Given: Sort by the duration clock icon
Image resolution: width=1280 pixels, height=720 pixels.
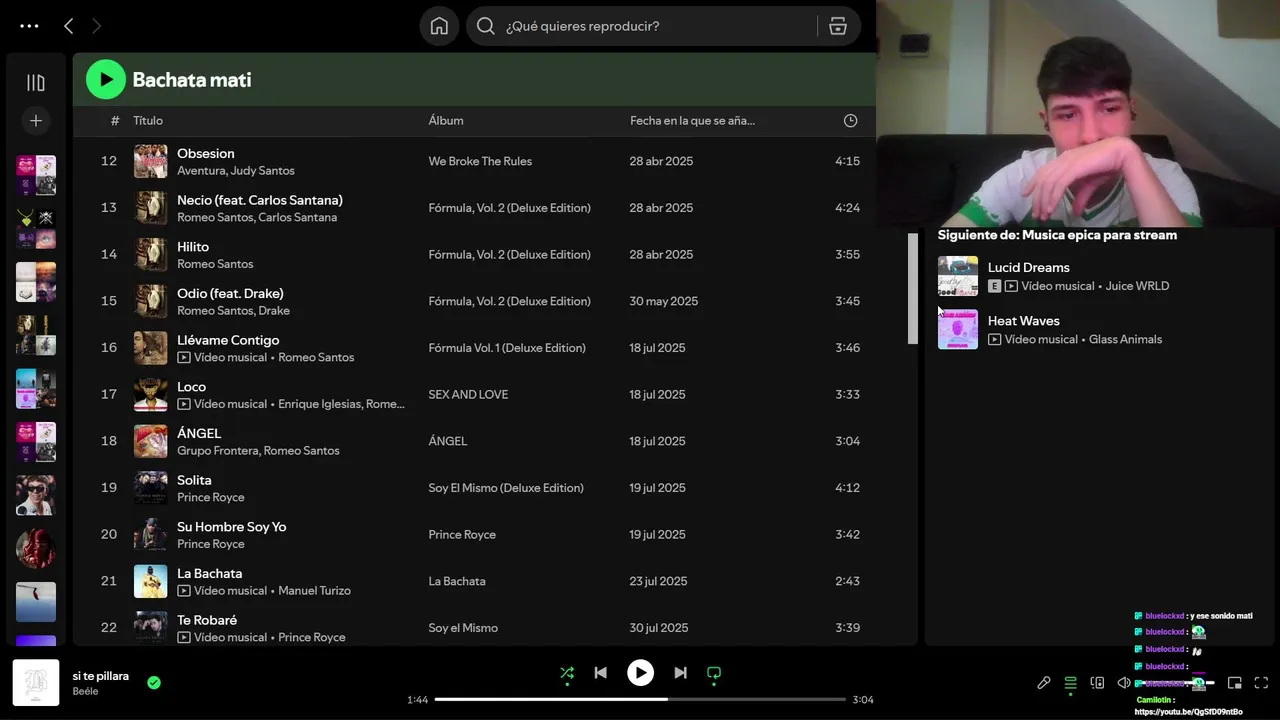Looking at the screenshot, I should [x=850, y=121].
